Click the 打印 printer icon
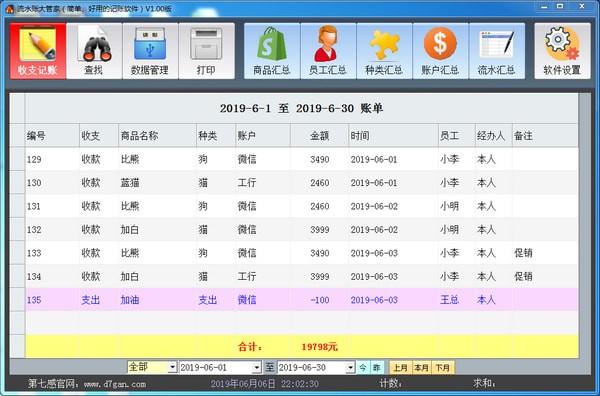Screen dimensions: 600x396 (x=207, y=51)
